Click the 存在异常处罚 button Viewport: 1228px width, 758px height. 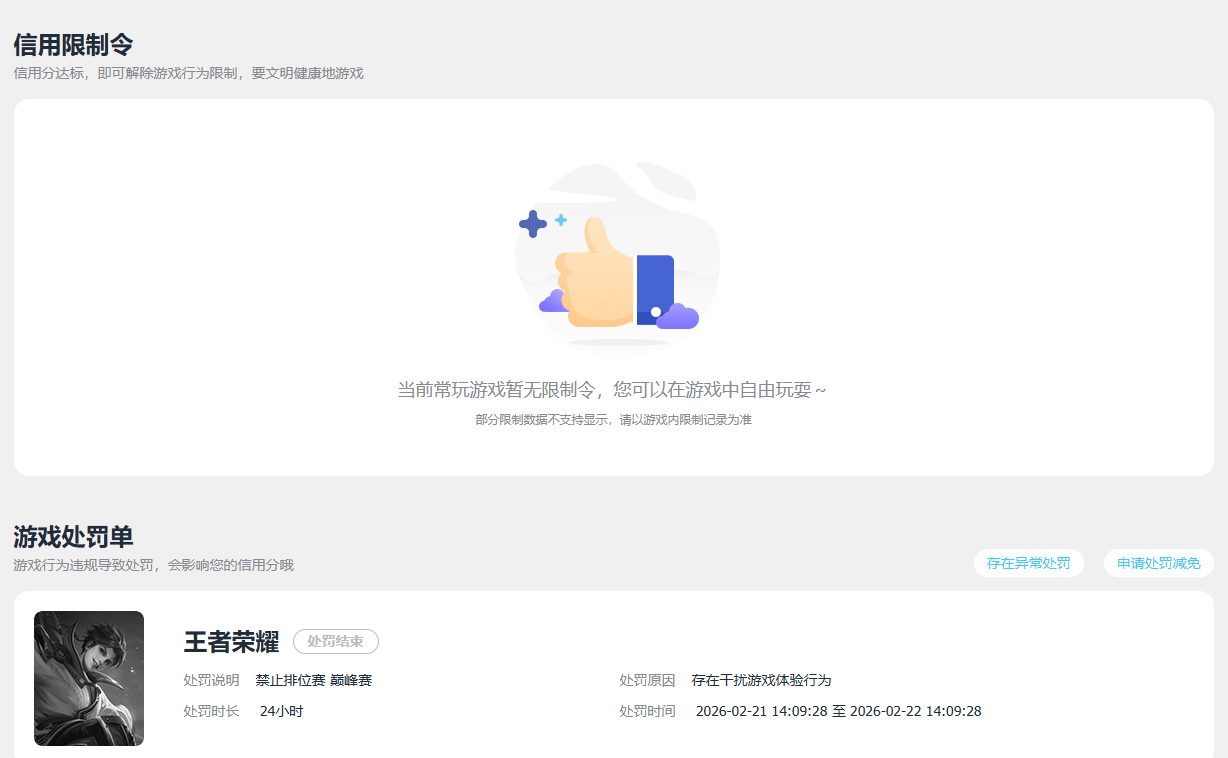click(1028, 563)
